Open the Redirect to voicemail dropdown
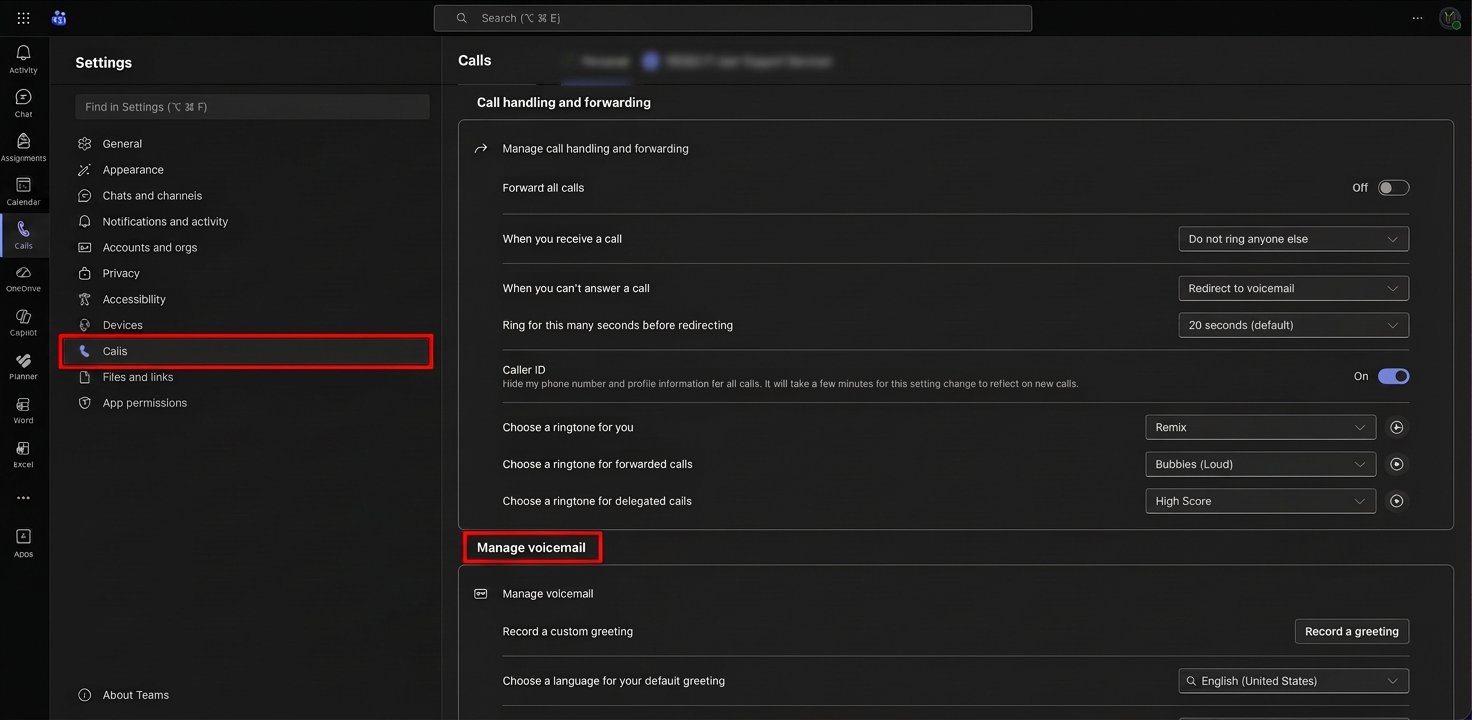Screen dimensions: 1472x720 coord(1293,288)
